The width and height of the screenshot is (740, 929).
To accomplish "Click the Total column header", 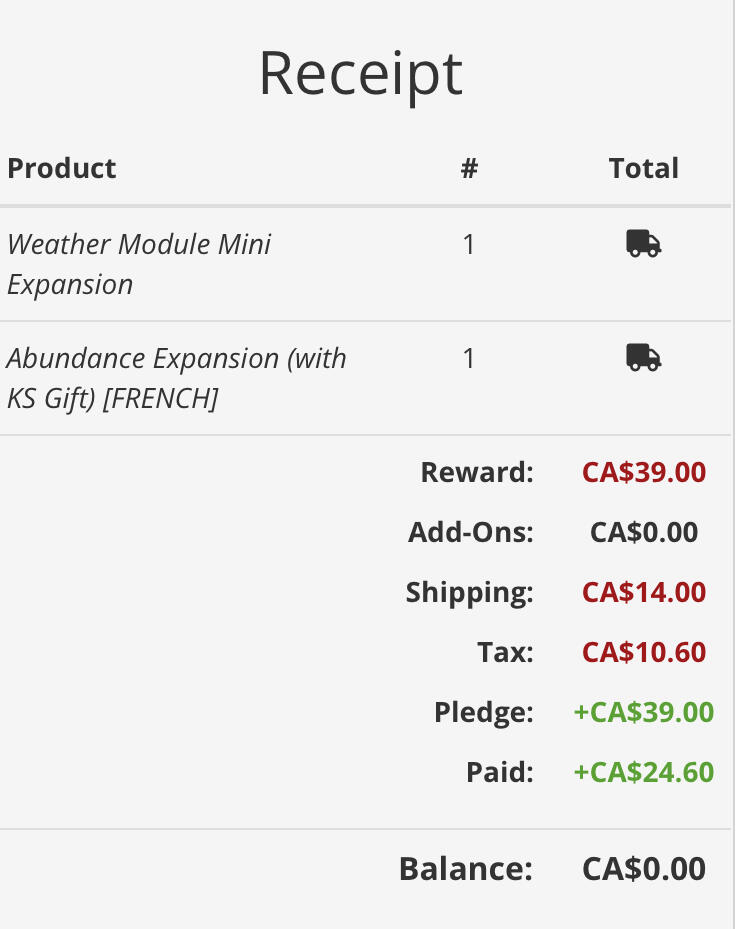I will click(643, 168).
